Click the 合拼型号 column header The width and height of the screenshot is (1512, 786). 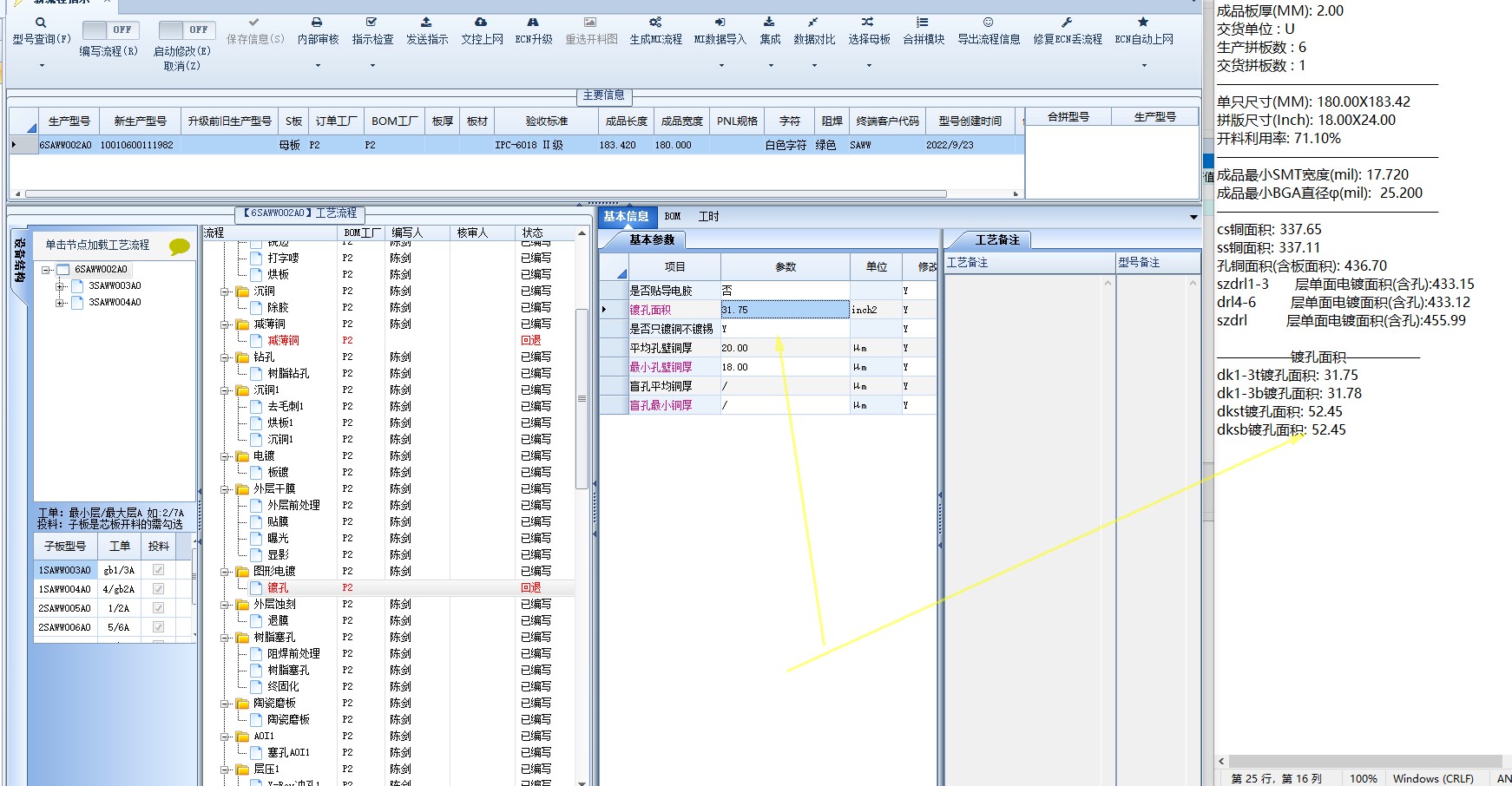(1068, 117)
